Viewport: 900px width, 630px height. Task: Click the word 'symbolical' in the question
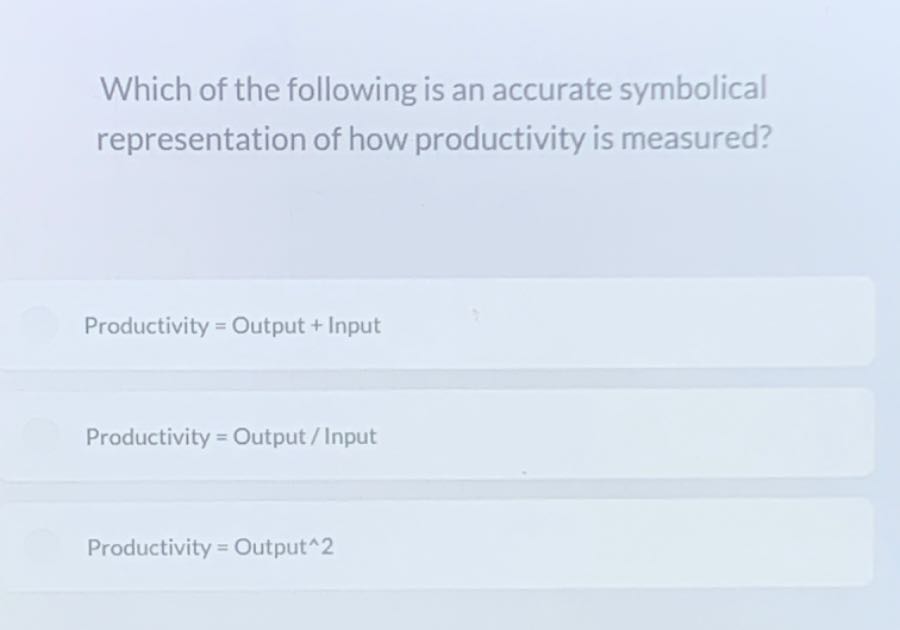(692, 90)
